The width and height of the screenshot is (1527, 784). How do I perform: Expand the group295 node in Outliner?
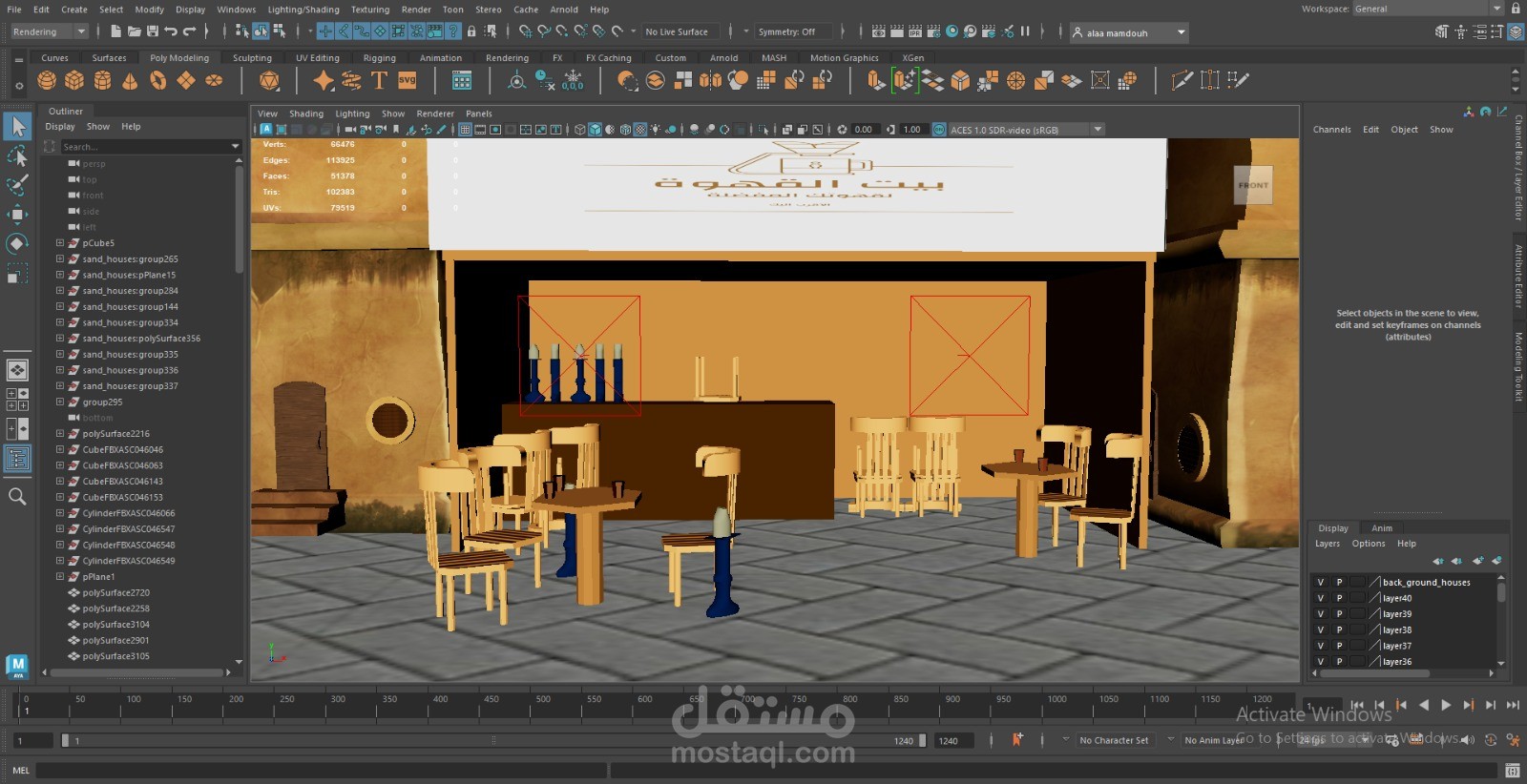[60, 402]
